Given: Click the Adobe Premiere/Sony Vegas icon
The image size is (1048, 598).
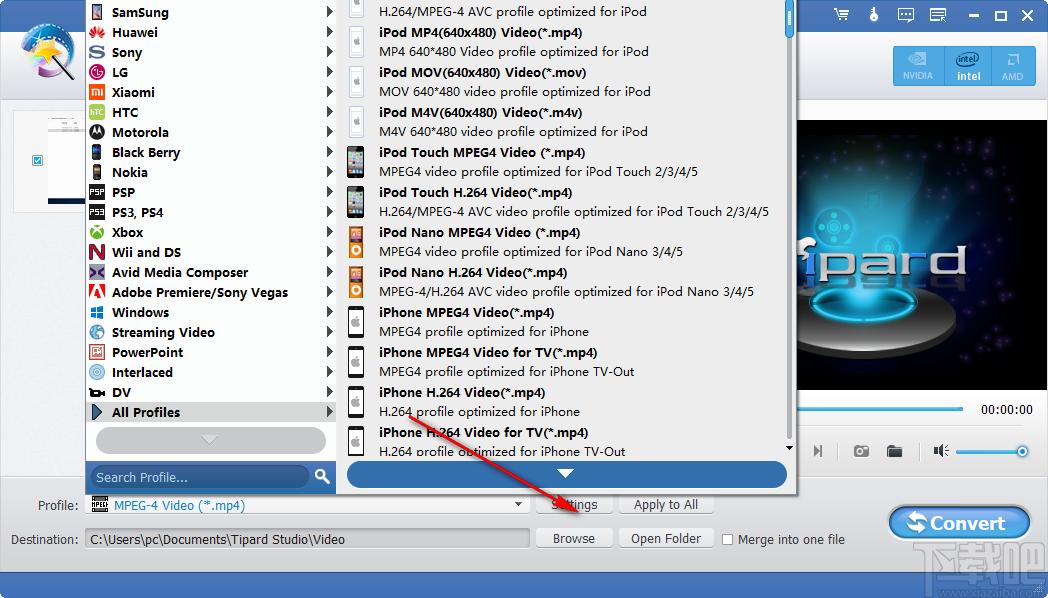Looking at the screenshot, I should [x=97, y=292].
